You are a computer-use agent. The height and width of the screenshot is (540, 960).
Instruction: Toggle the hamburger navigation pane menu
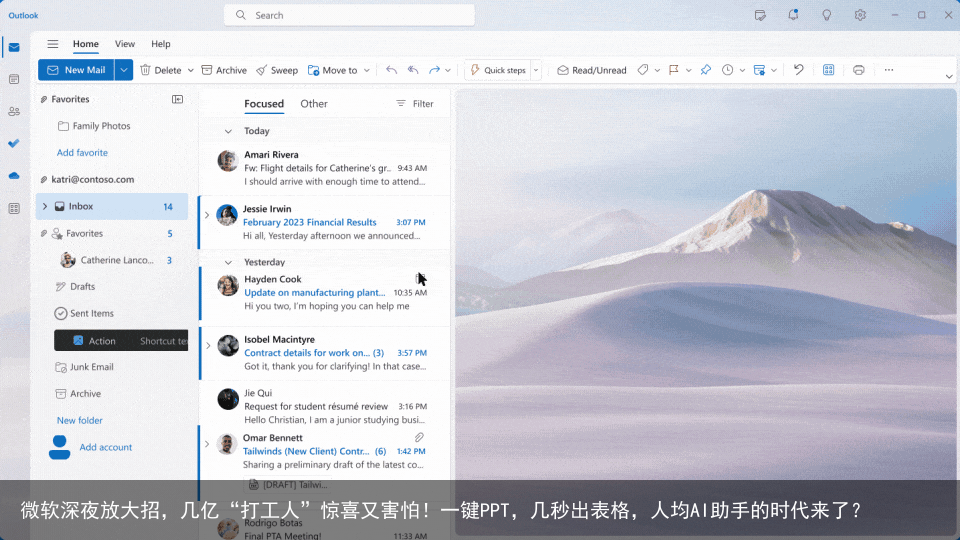click(53, 44)
